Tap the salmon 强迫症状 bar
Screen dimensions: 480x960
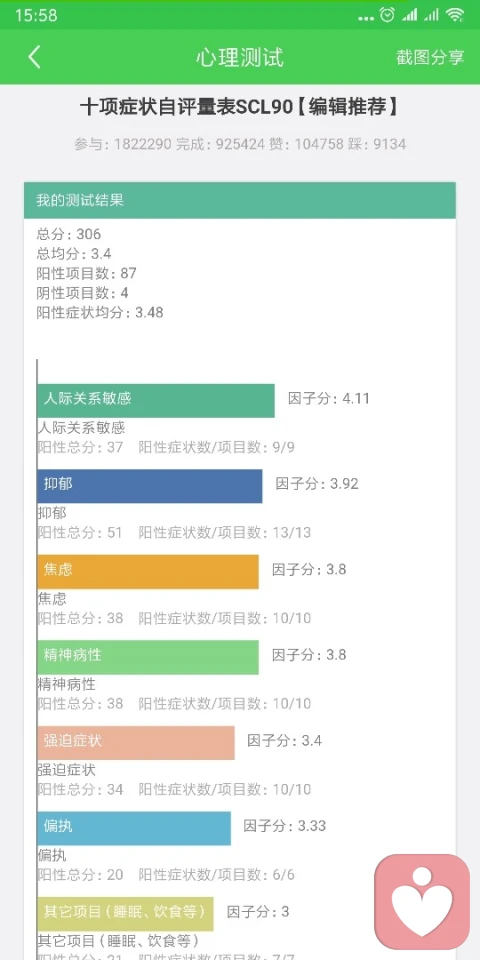point(136,743)
